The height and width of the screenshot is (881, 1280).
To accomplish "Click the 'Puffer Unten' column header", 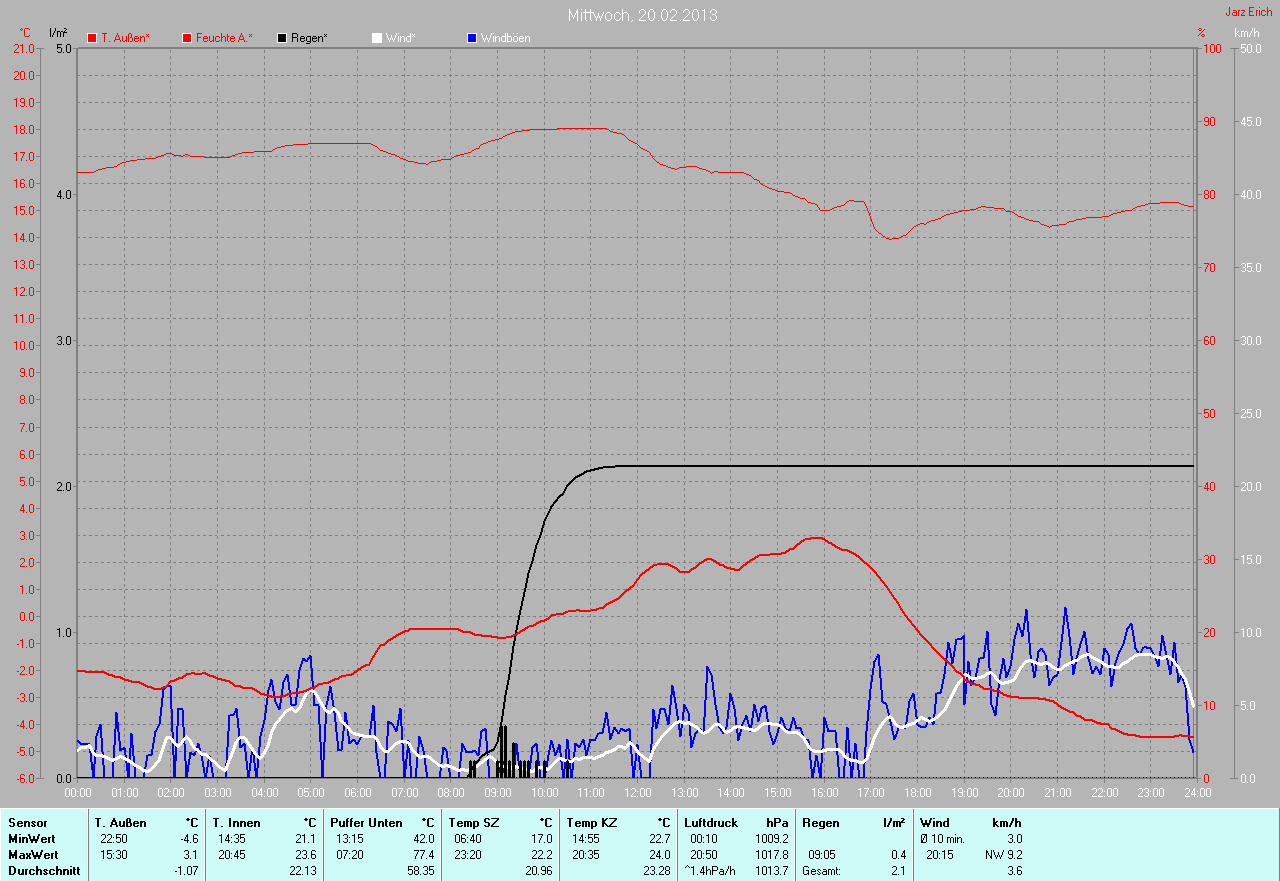I will click(366, 823).
